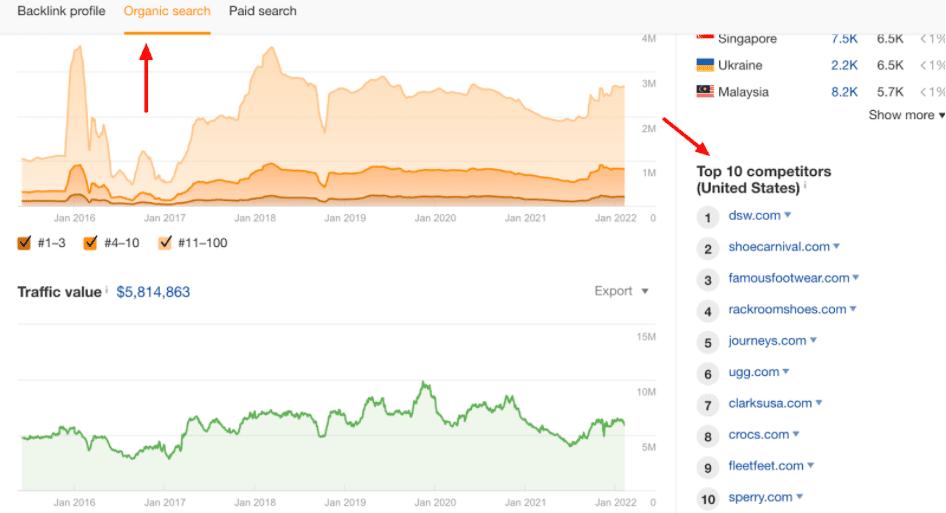946x513 pixels.
Task: Open sperry.com competitor link
Action: [x=760, y=497]
